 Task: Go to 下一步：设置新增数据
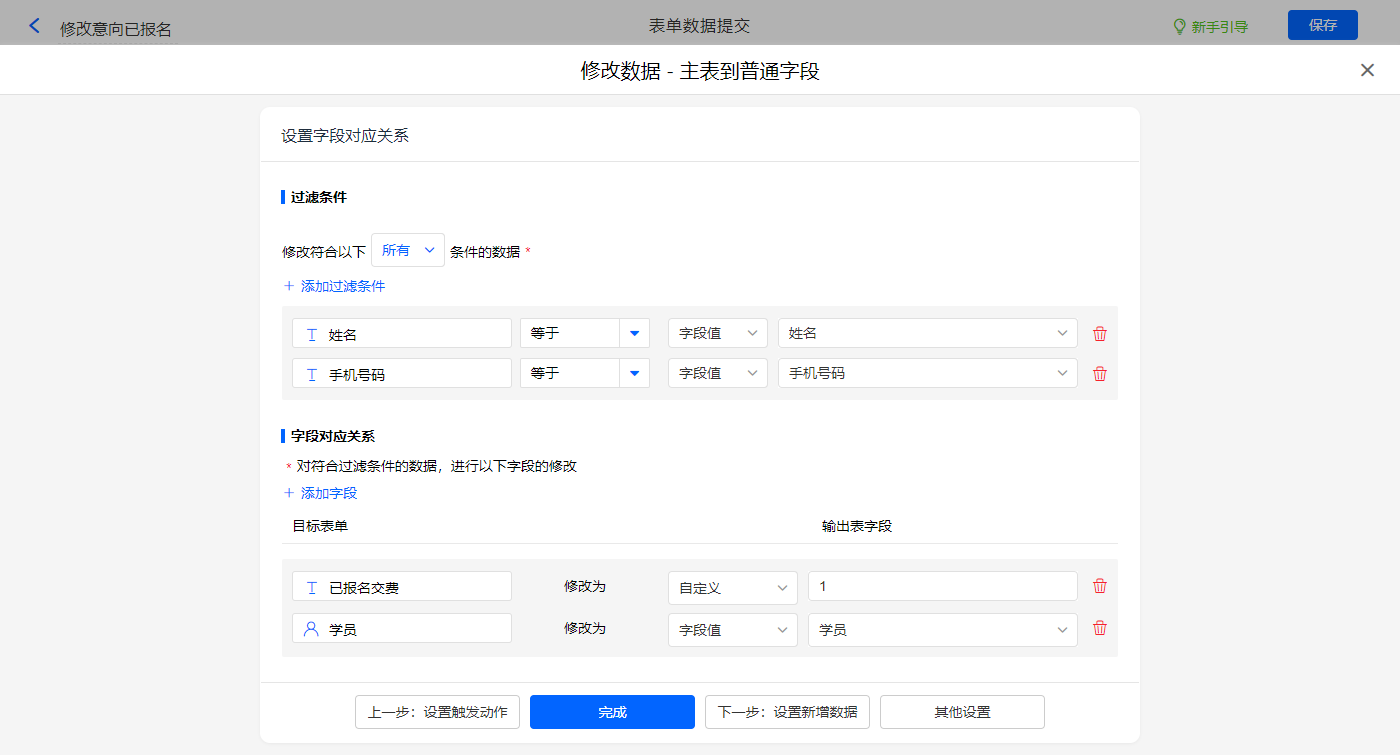[x=787, y=712]
